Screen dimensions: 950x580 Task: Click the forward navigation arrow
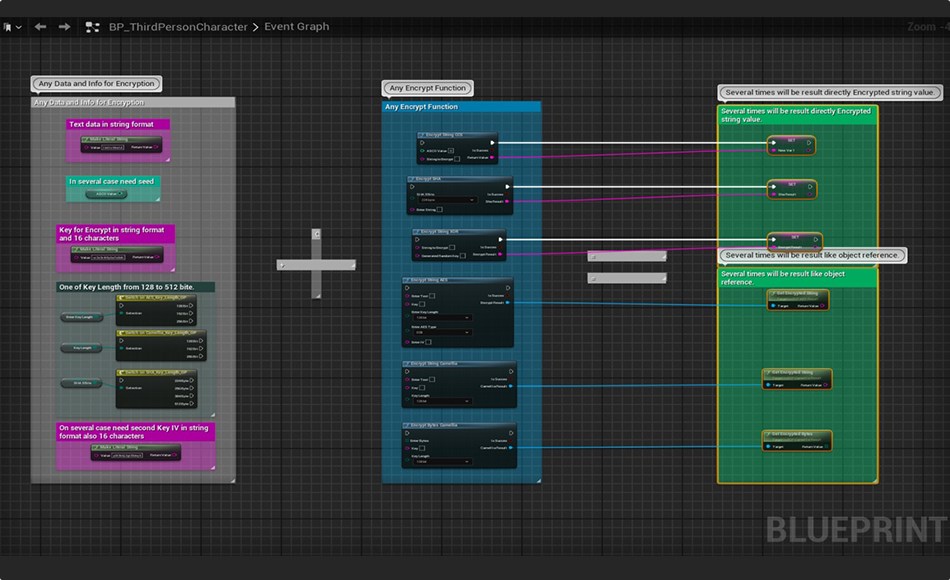point(64,27)
